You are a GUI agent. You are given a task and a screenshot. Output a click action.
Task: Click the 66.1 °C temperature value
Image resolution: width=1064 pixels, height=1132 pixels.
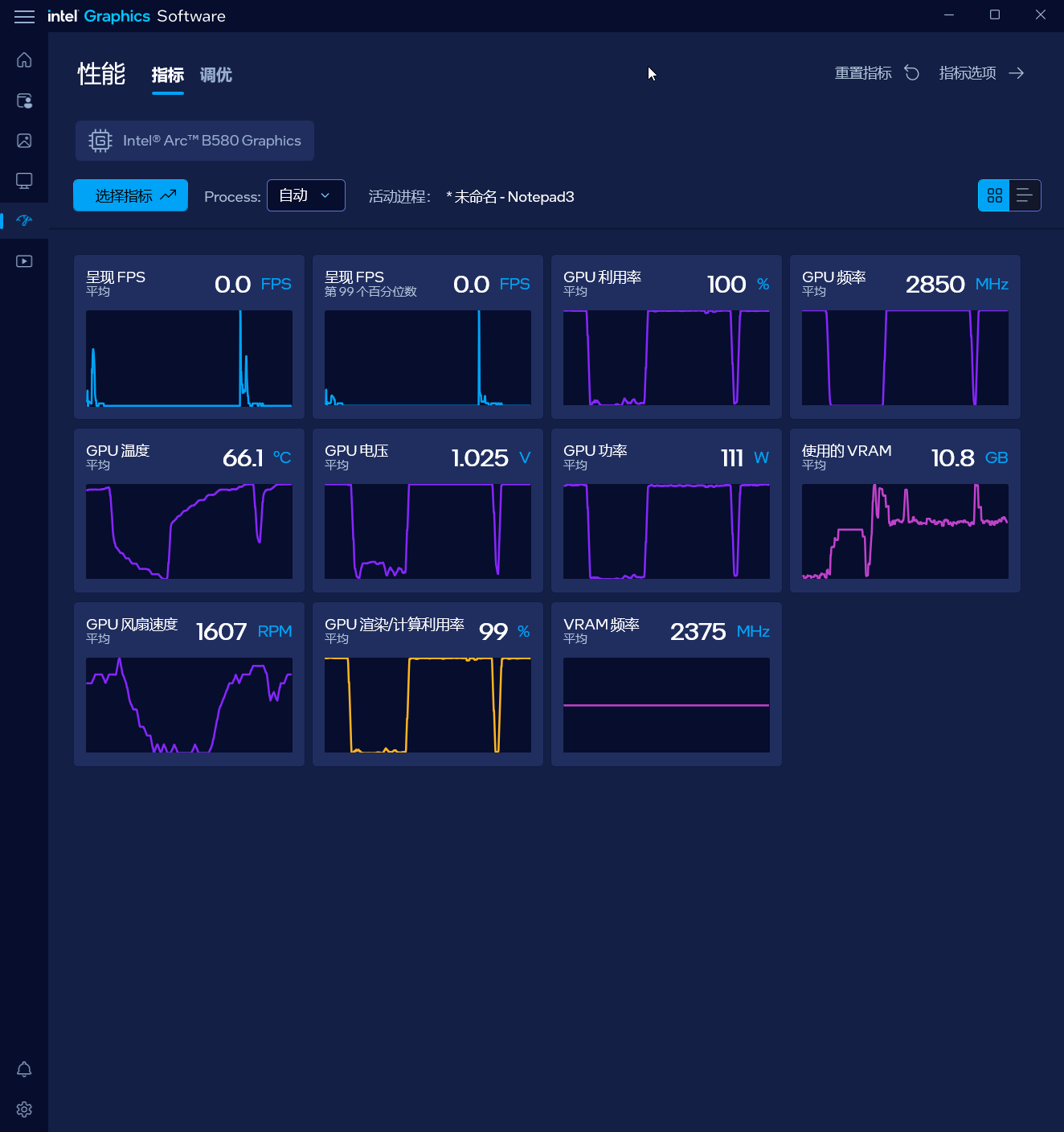click(256, 457)
